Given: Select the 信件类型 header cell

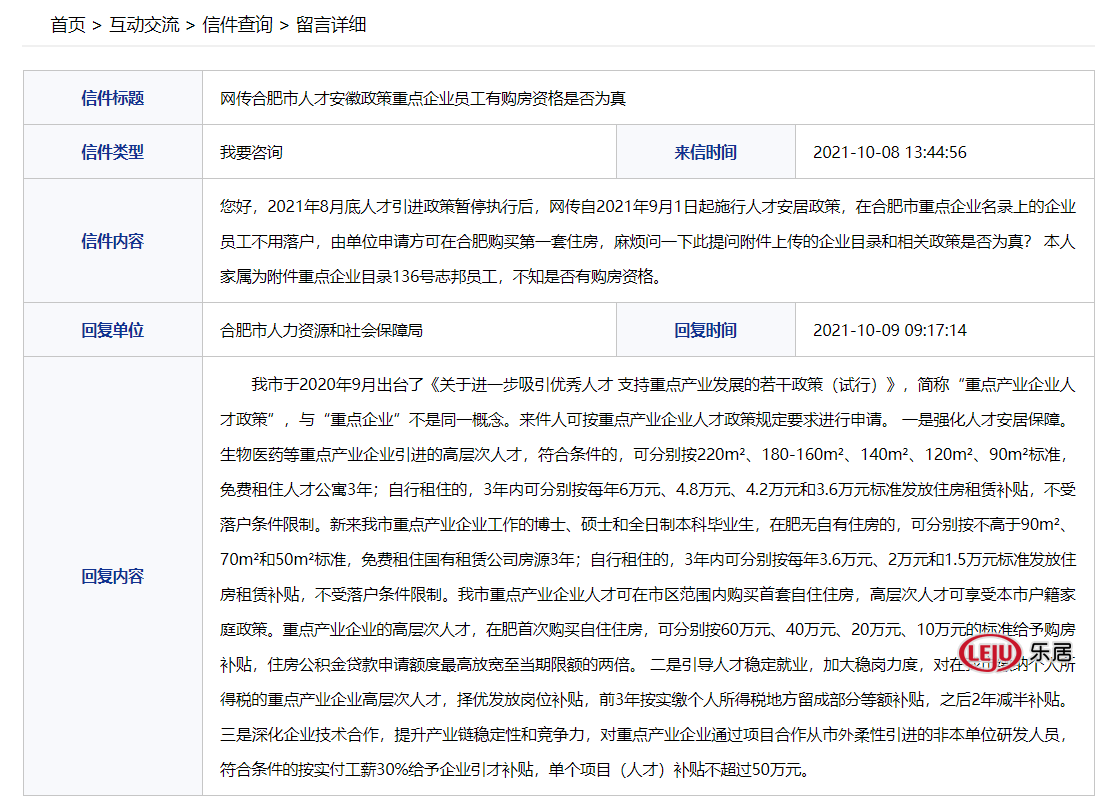Looking at the screenshot, I should (113, 152).
